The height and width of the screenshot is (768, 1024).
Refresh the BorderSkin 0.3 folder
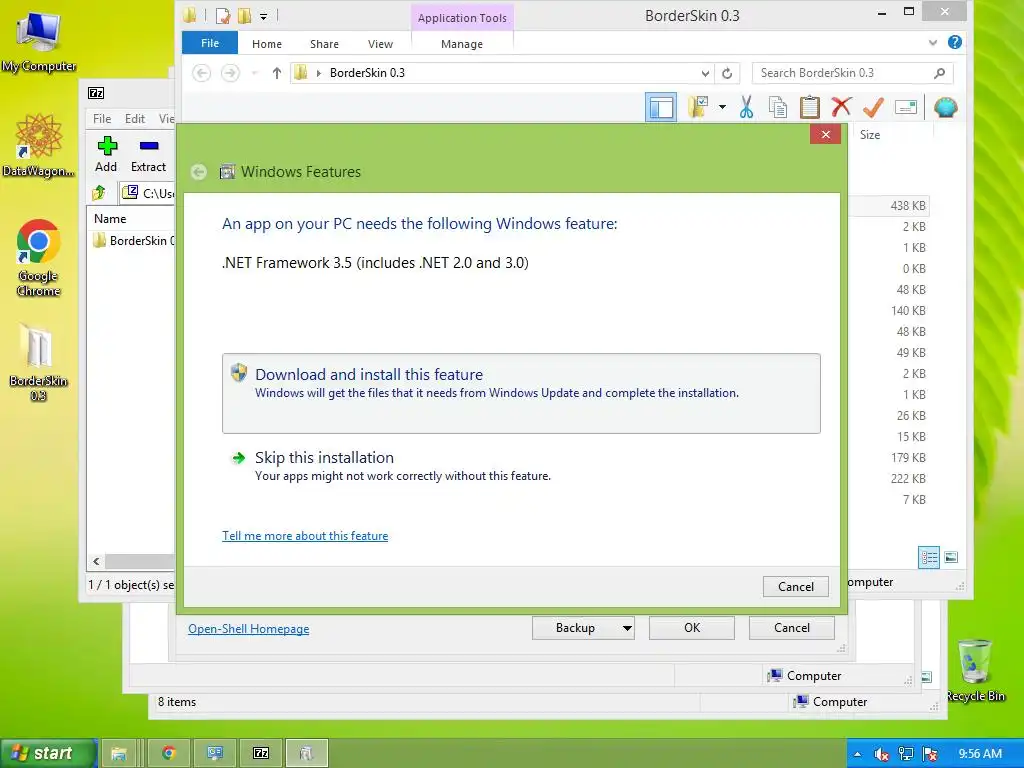point(727,73)
